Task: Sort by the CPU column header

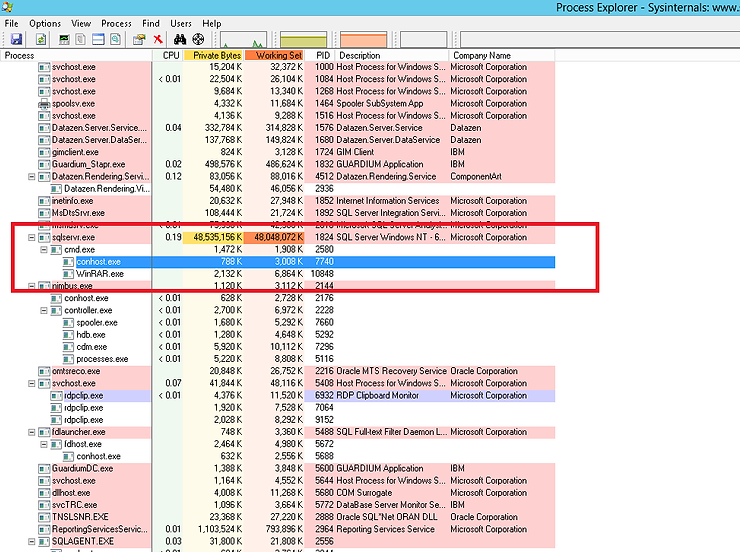Action: click(168, 56)
